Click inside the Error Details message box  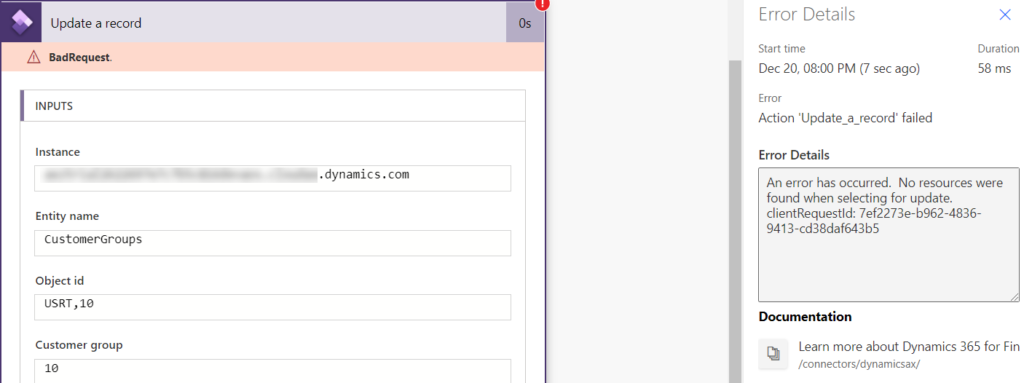tap(888, 235)
